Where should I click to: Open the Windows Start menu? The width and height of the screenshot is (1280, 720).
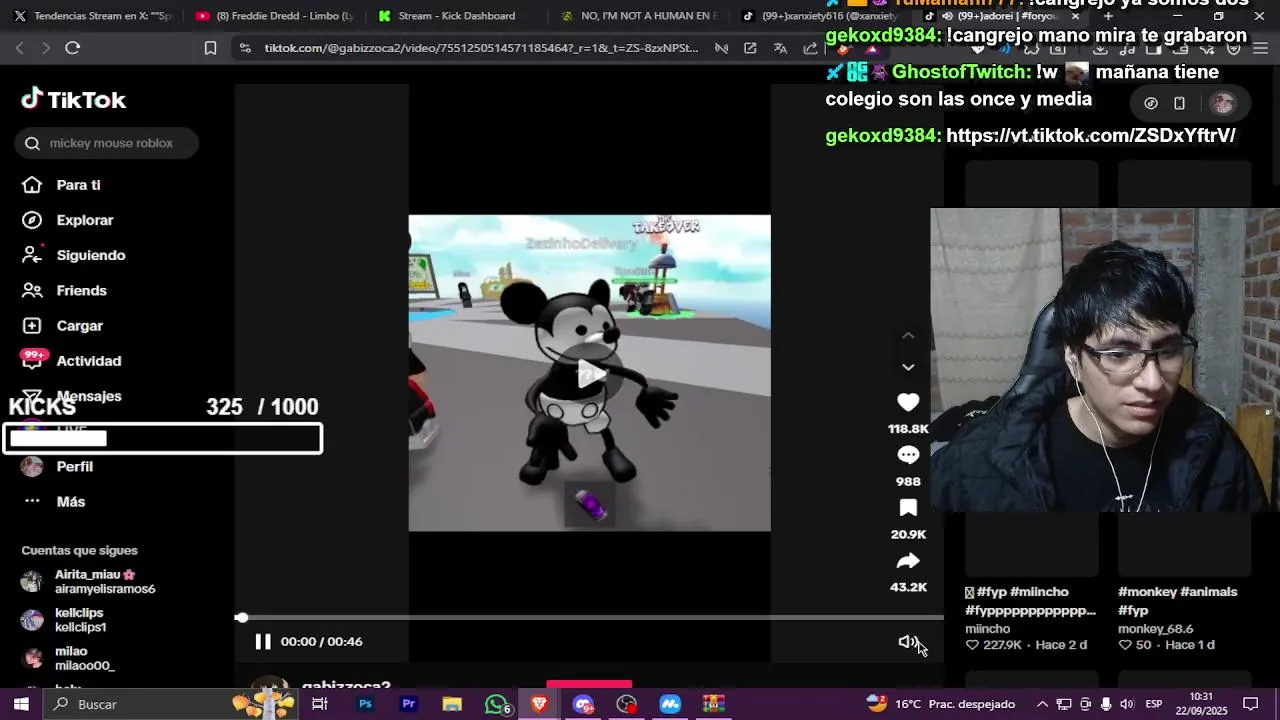click(20, 704)
